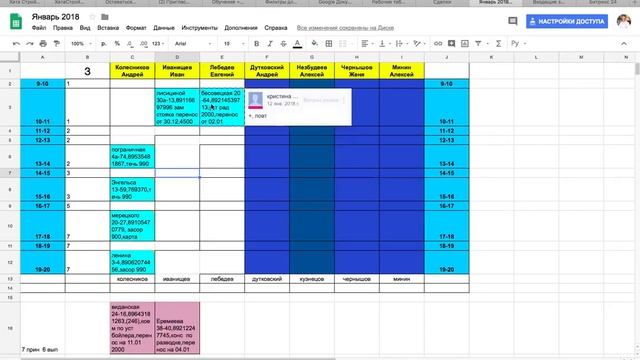The width and height of the screenshot is (640, 360).
Task: Open the 123 number format dropdown
Action: pos(158,43)
